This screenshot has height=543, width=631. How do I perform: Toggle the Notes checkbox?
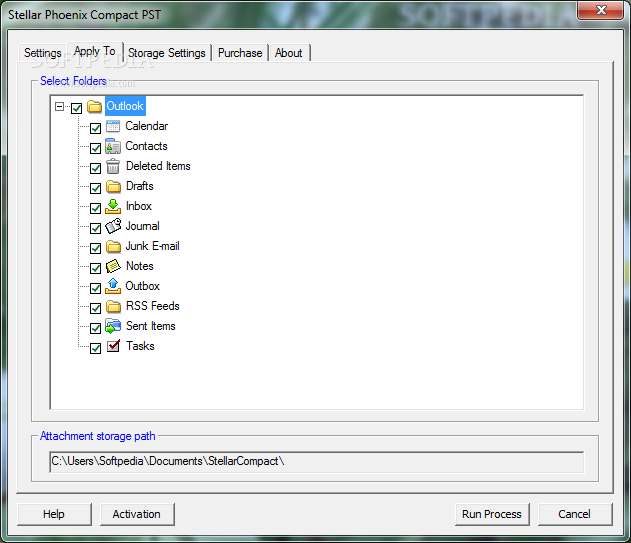pos(95,268)
